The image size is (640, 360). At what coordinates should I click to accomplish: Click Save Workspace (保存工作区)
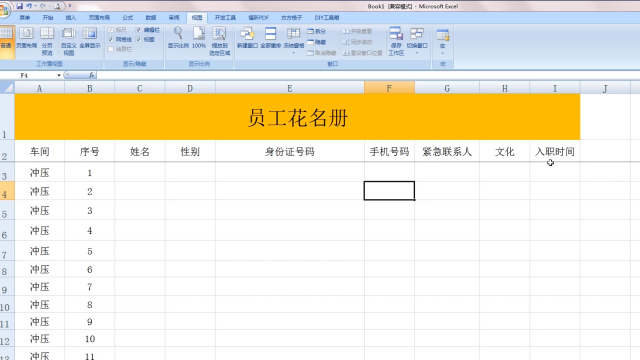pyautogui.click(x=396, y=42)
